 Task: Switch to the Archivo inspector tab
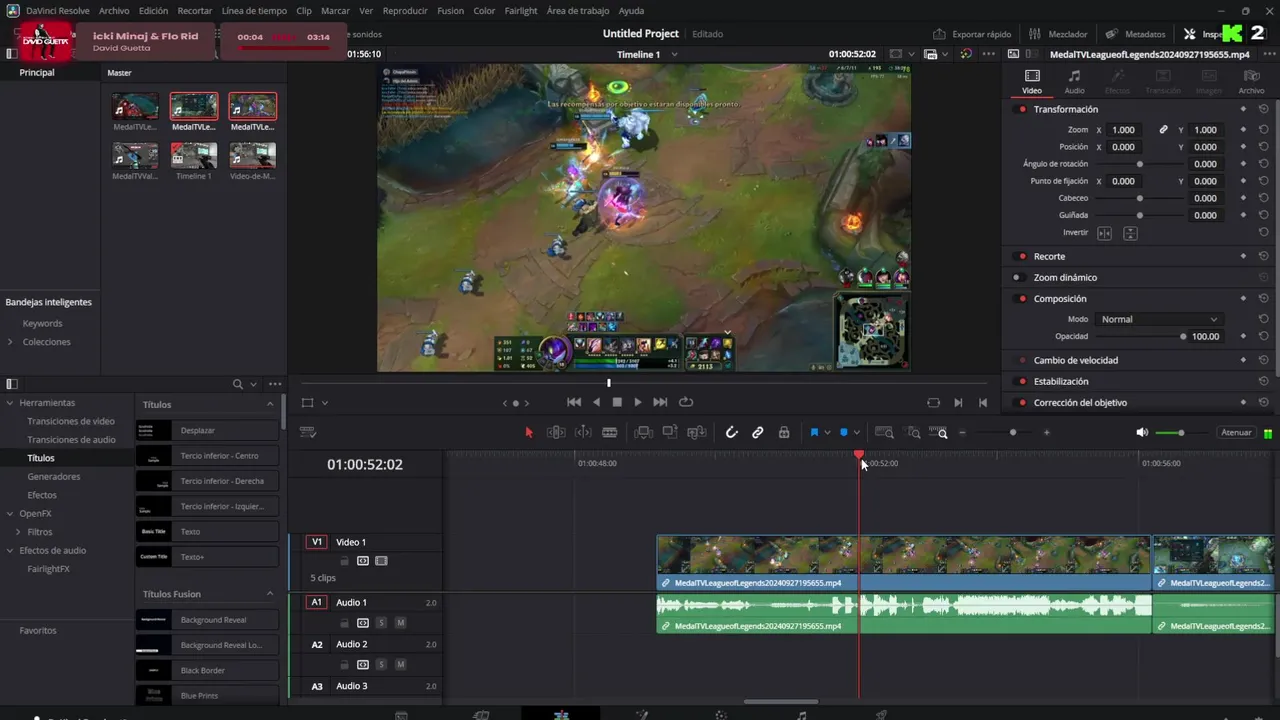[x=1251, y=81]
